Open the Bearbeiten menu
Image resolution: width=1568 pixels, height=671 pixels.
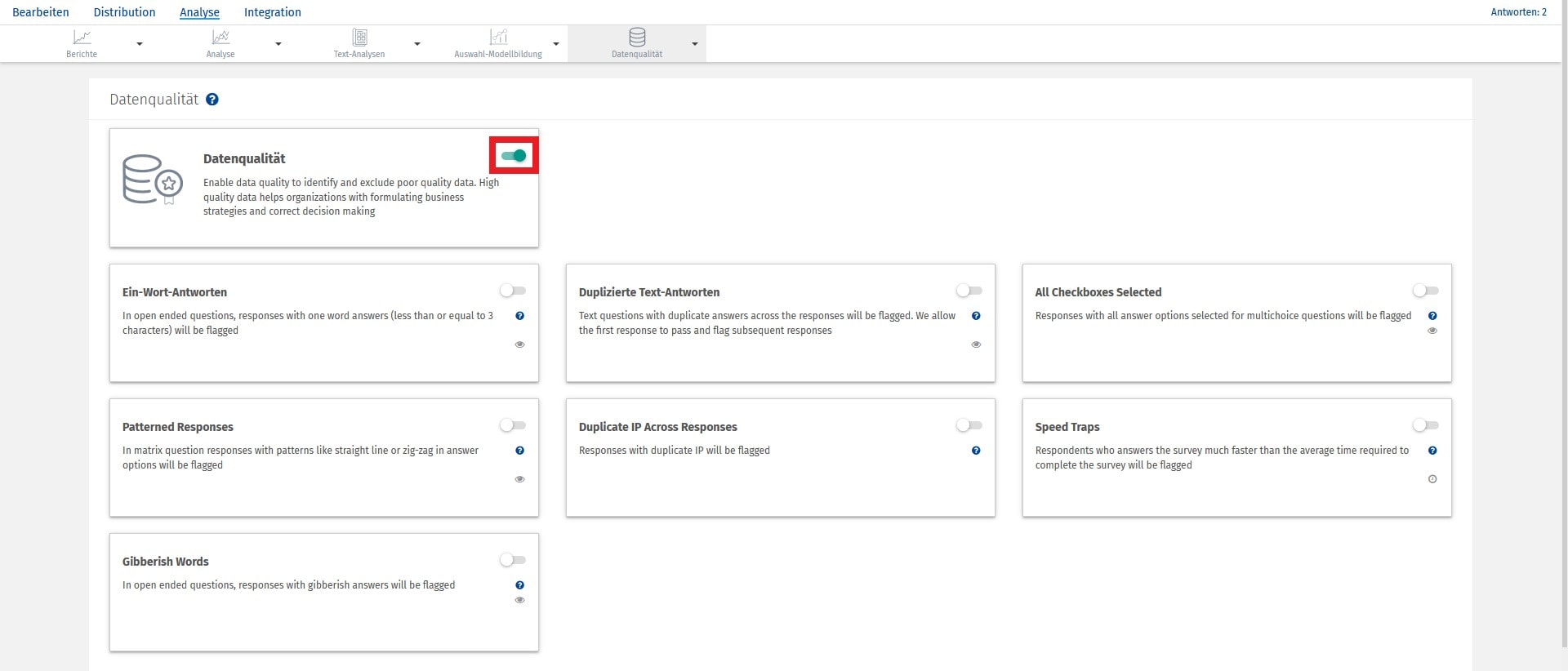click(41, 12)
